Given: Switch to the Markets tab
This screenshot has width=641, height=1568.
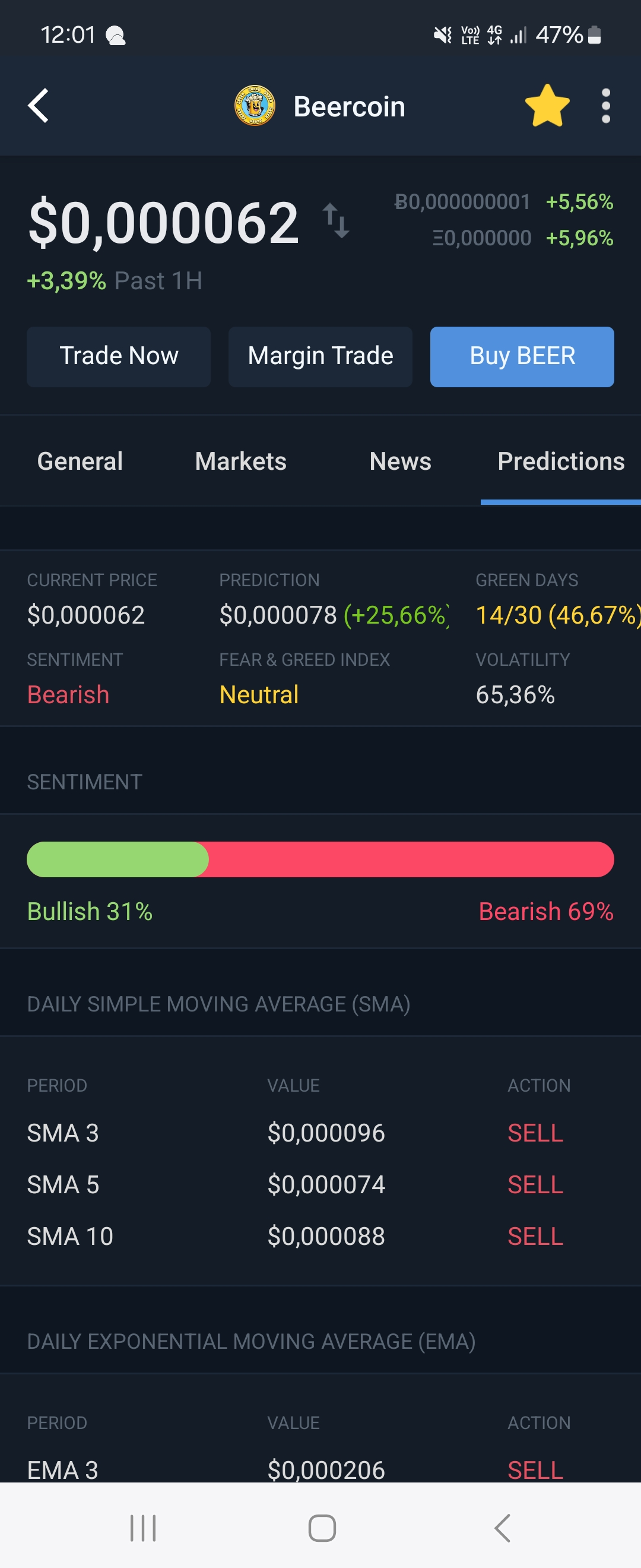Looking at the screenshot, I should (241, 461).
